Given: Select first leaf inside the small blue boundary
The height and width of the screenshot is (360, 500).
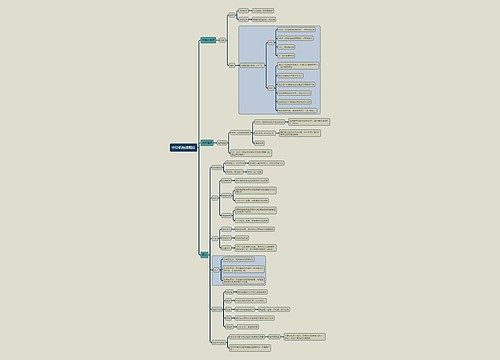Looking at the screenshot, I should (239, 259).
